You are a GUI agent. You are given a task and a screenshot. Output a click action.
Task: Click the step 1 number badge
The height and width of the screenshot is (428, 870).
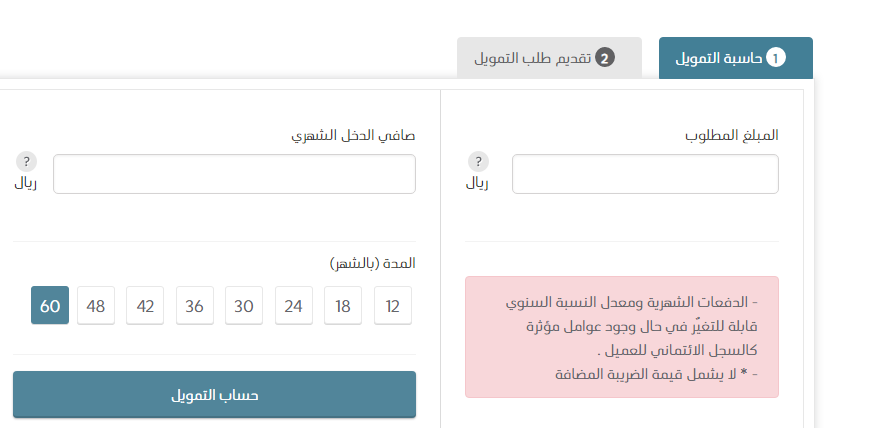776,58
